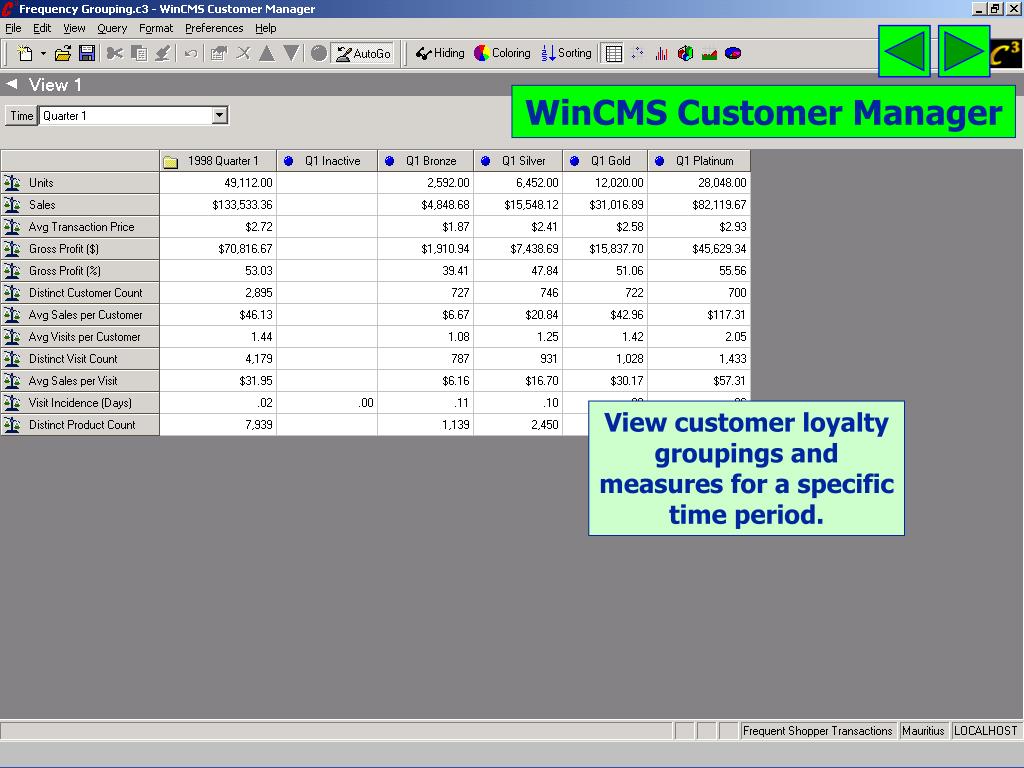Click the Delete X icon
This screenshot has height=768, width=1024.
243,54
